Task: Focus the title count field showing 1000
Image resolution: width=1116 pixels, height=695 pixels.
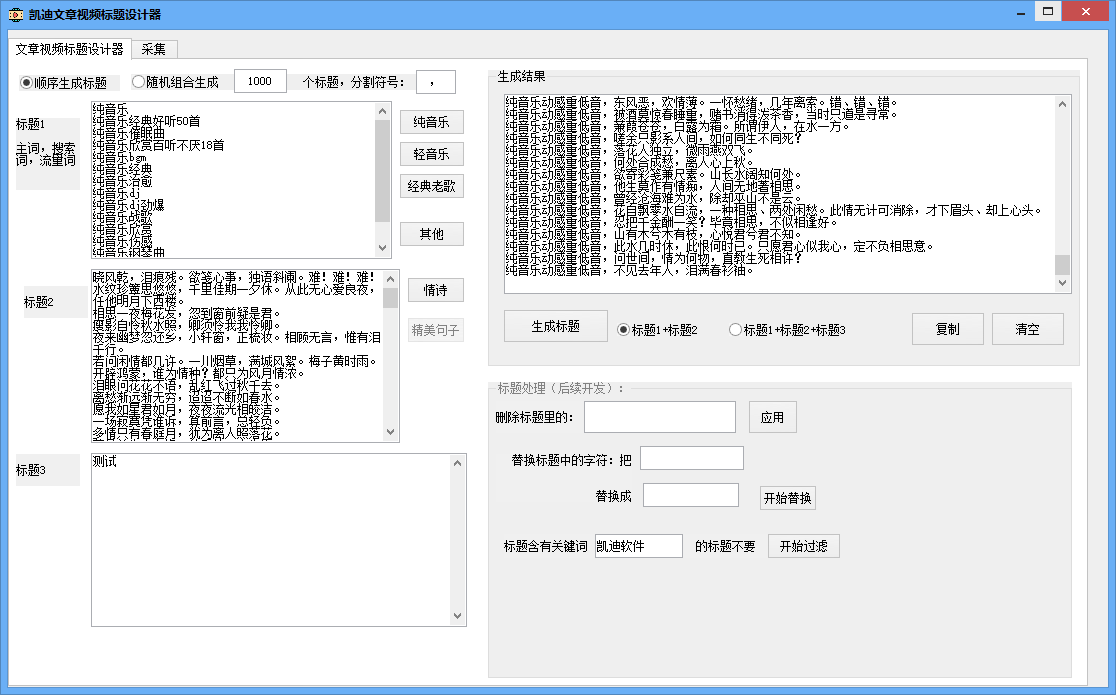Action: point(260,81)
